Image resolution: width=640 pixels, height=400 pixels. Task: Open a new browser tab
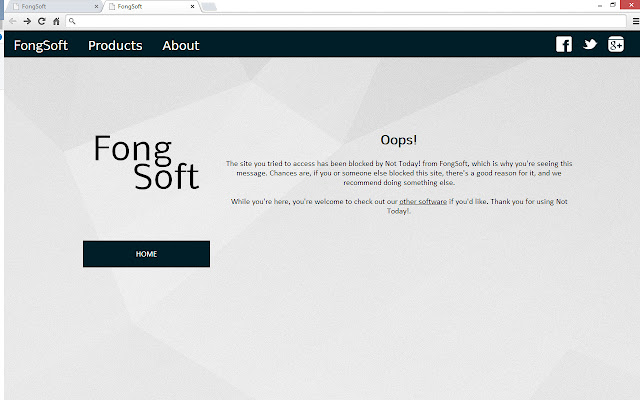click(x=209, y=7)
